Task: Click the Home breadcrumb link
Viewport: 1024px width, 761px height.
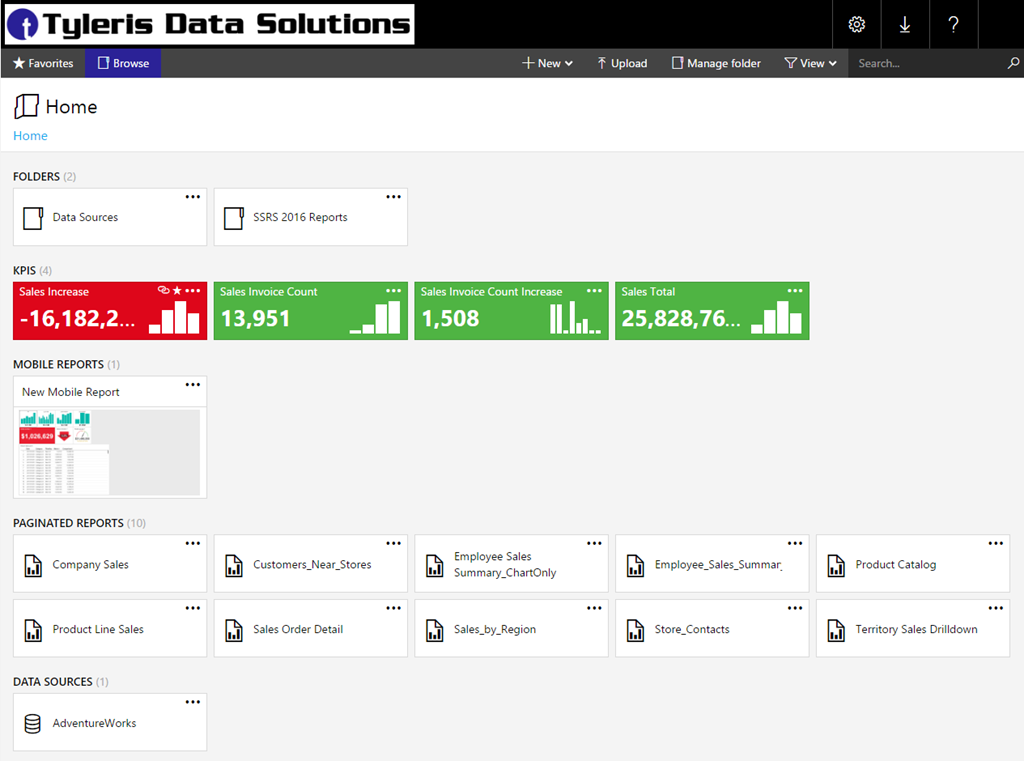Action: tap(30, 136)
